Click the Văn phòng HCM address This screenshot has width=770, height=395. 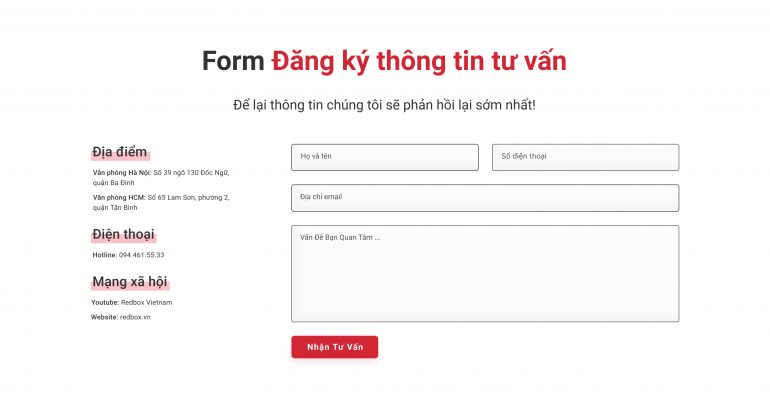pos(161,202)
